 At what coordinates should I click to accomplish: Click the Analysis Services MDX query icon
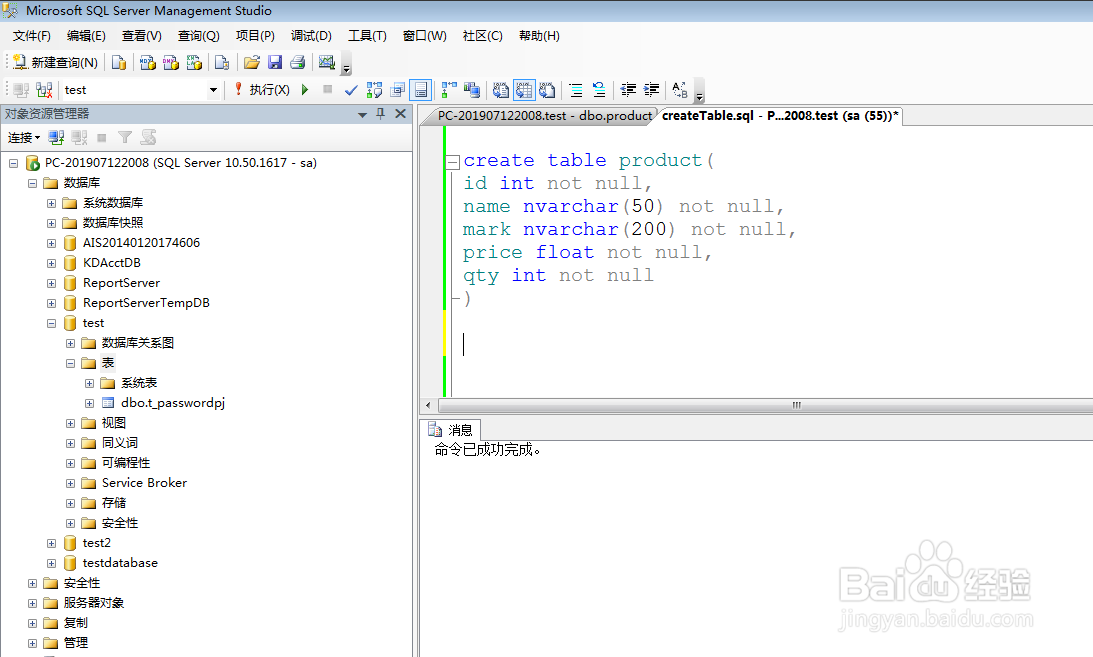coord(148,63)
